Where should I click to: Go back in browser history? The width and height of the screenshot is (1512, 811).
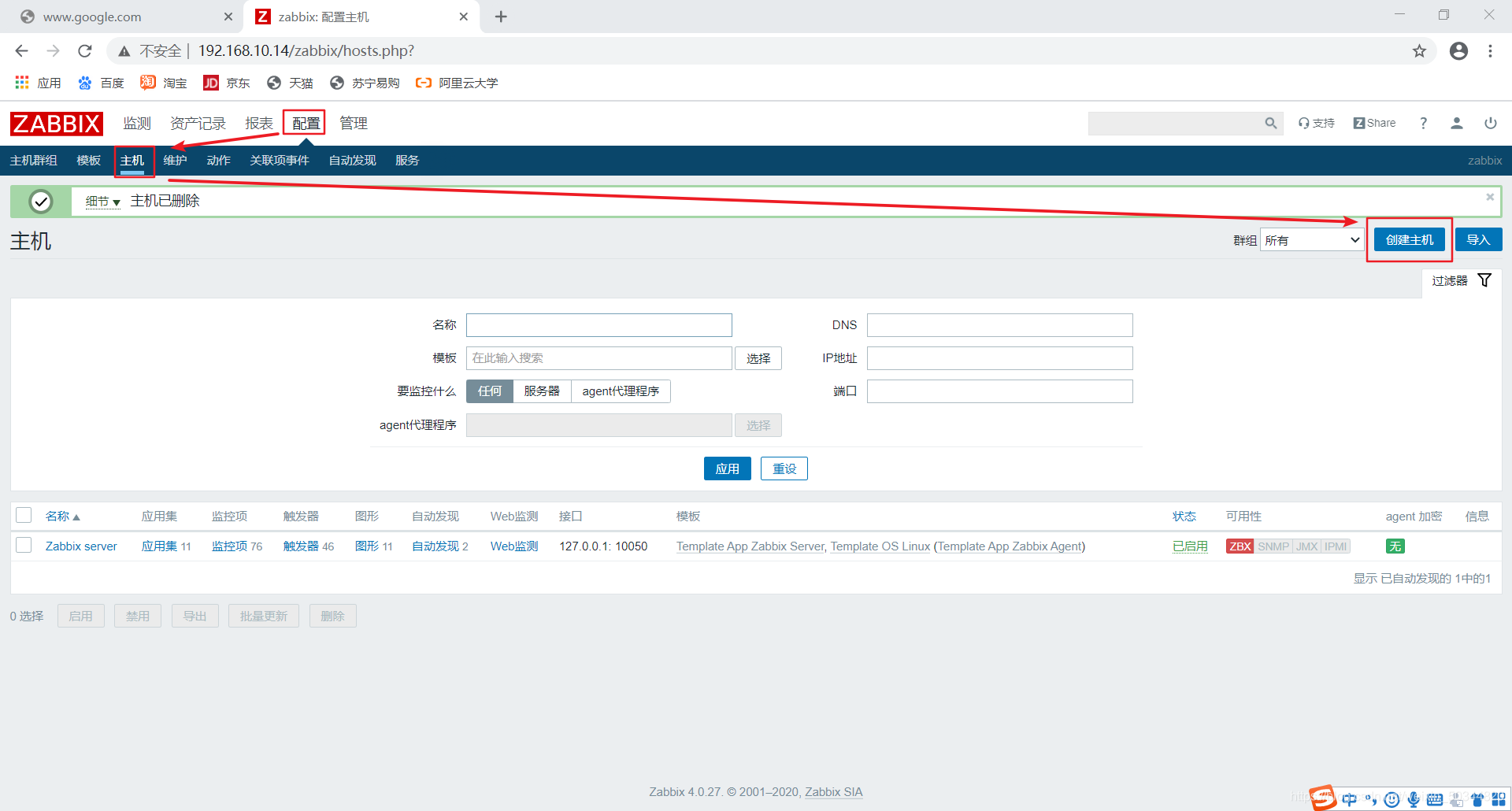pos(21,51)
